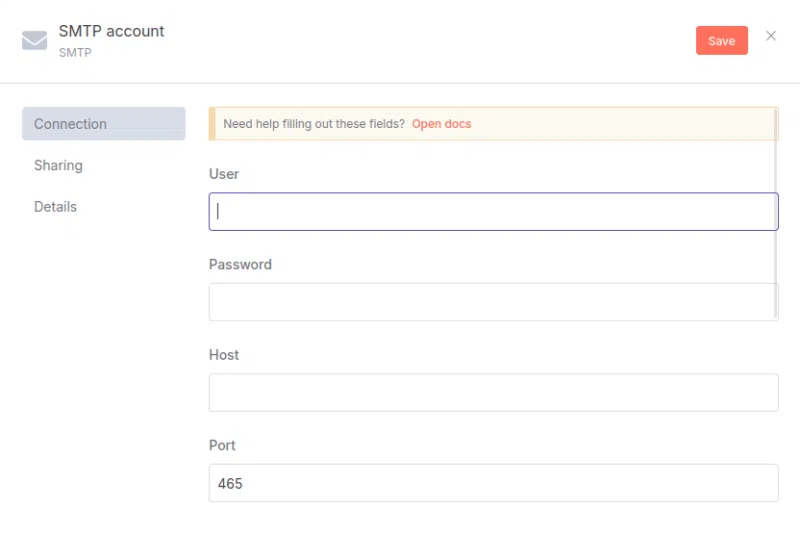Switch to the Connection tab
Screen dimensions: 800x533
tap(103, 124)
